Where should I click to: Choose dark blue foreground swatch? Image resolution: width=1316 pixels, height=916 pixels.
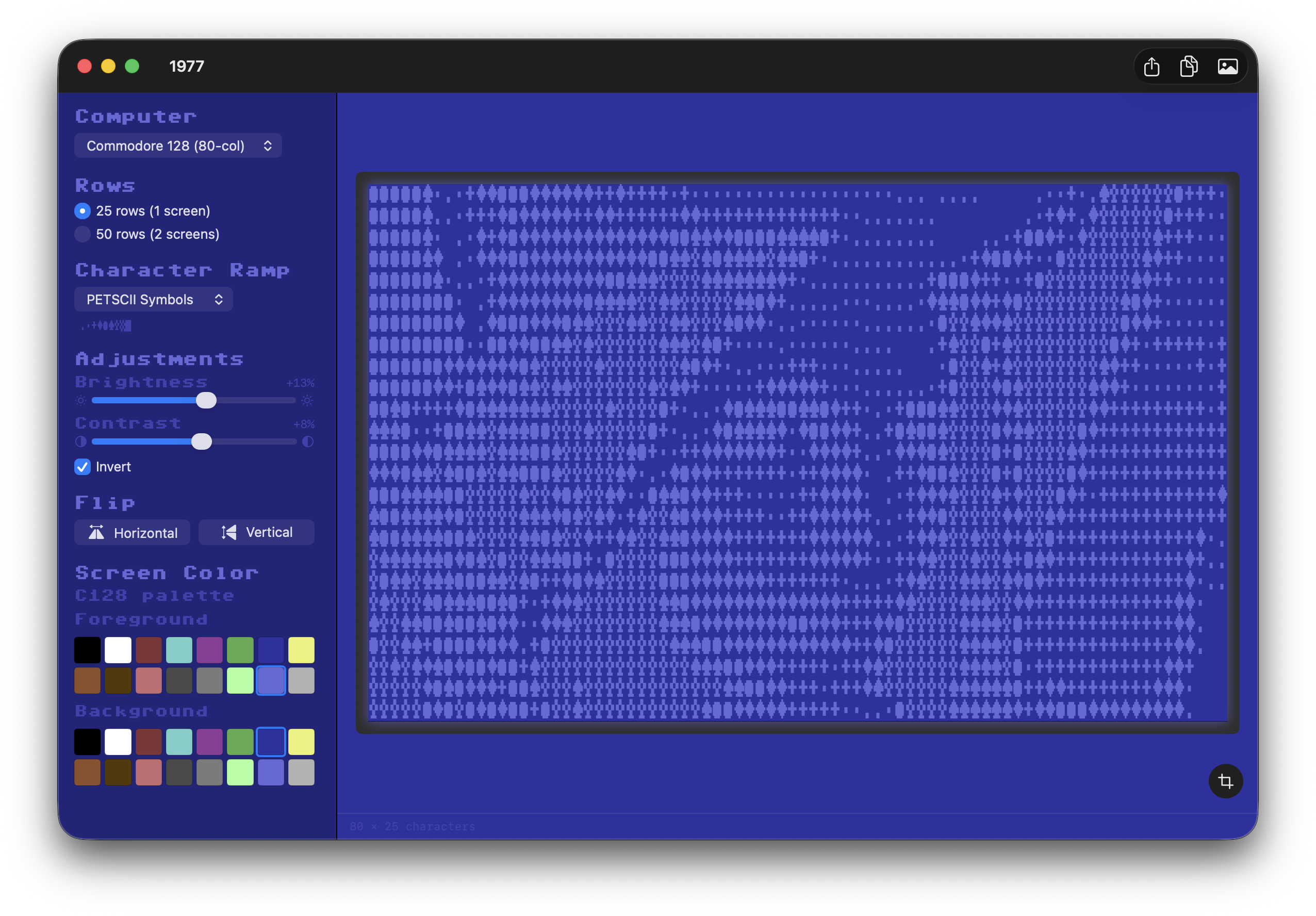click(x=271, y=650)
